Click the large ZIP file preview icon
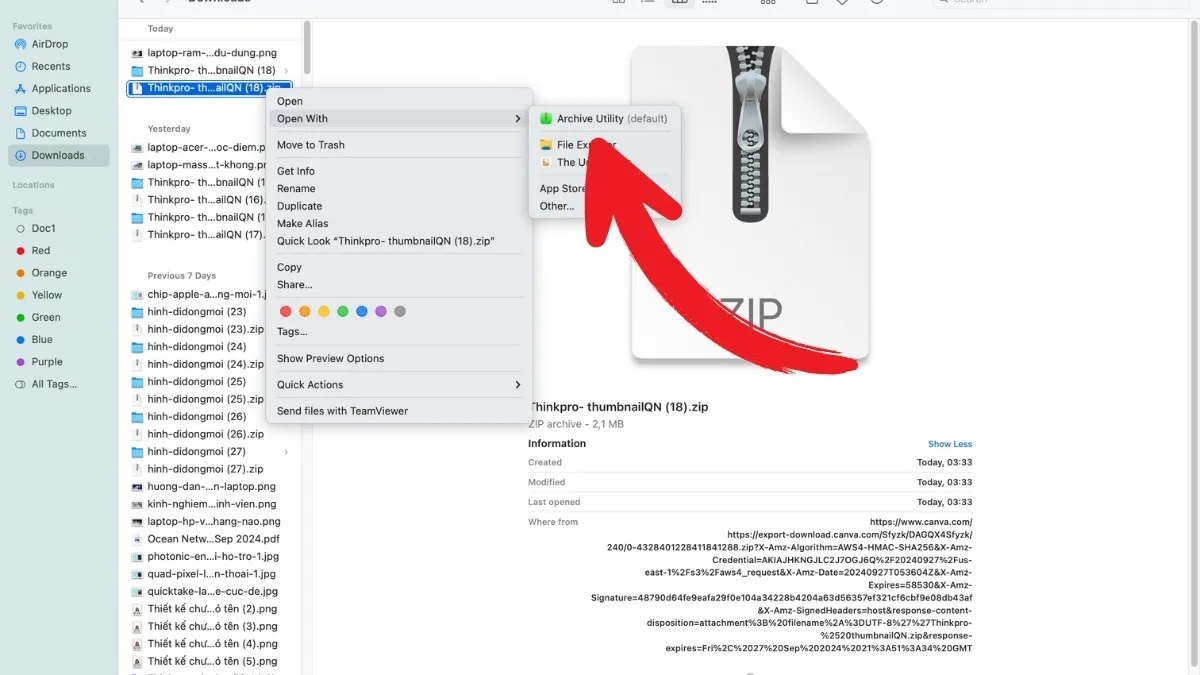 [x=750, y=205]
